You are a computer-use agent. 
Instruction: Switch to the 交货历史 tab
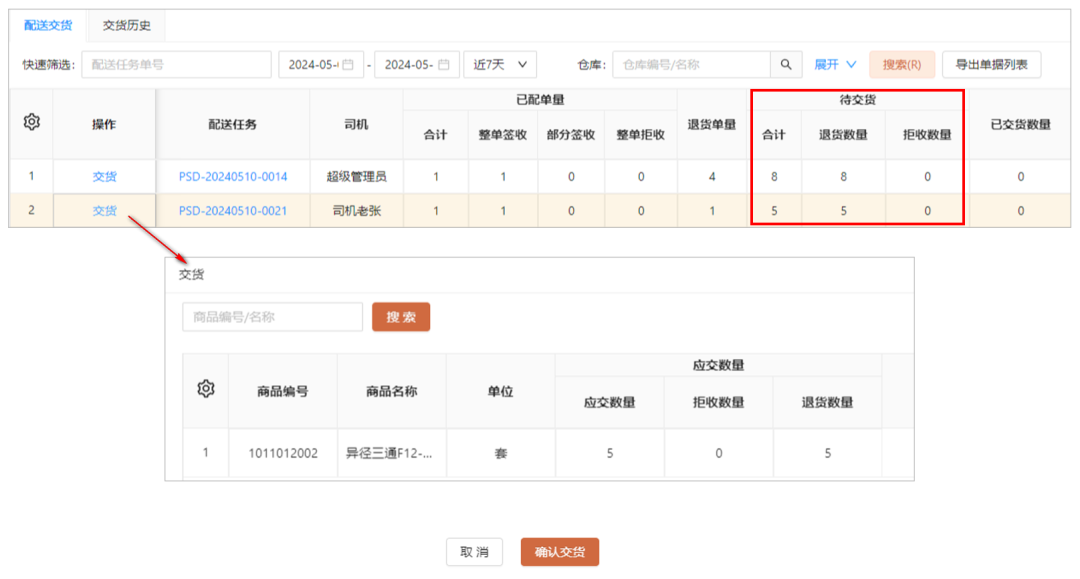pyautogui.click(x=126, y=26)
